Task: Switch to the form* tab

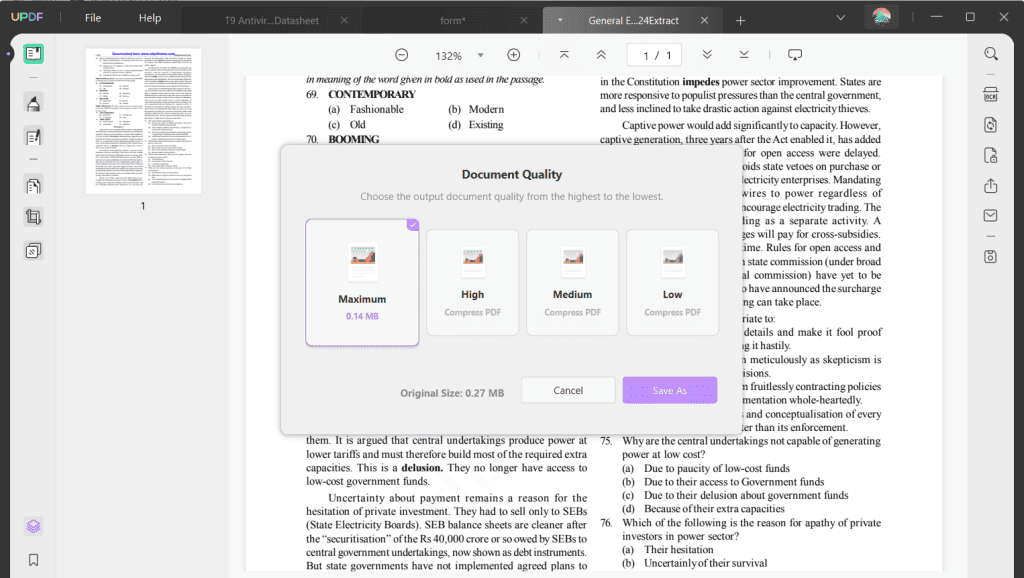Action: tap(452, 20)
